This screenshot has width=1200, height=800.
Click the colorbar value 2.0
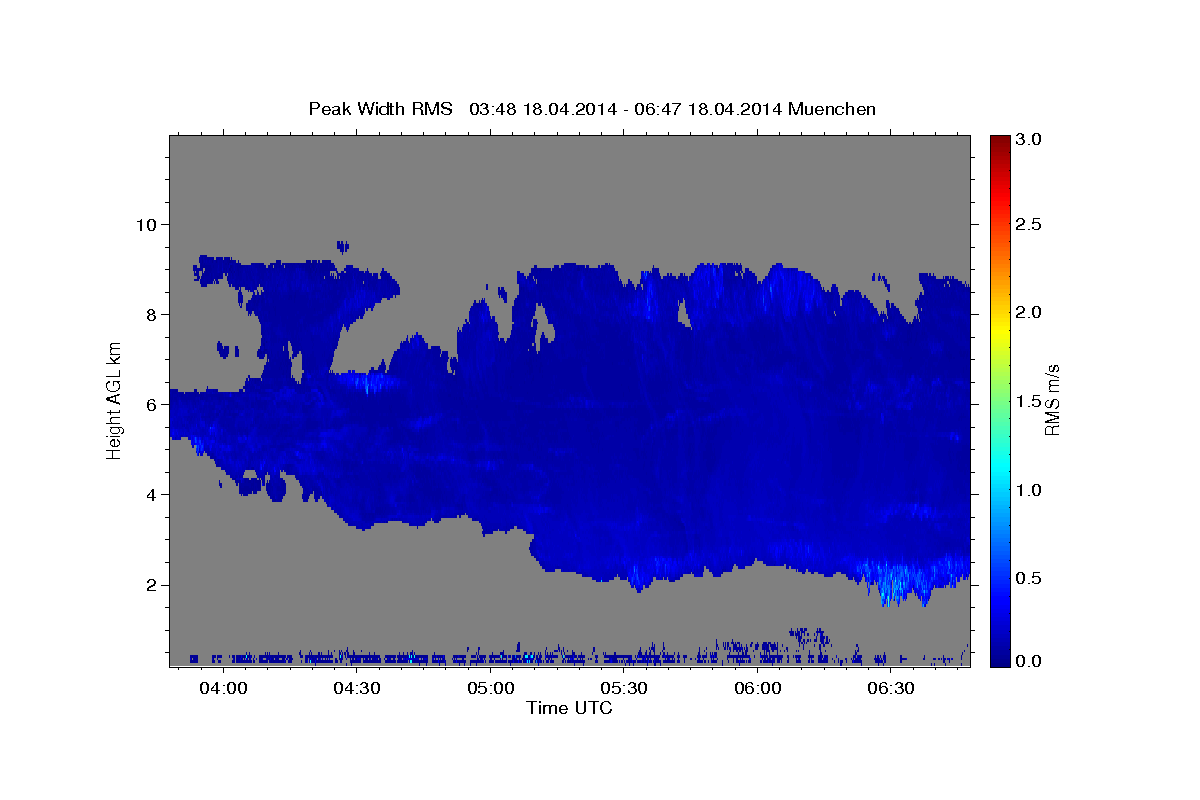(x=1030, y=313)
